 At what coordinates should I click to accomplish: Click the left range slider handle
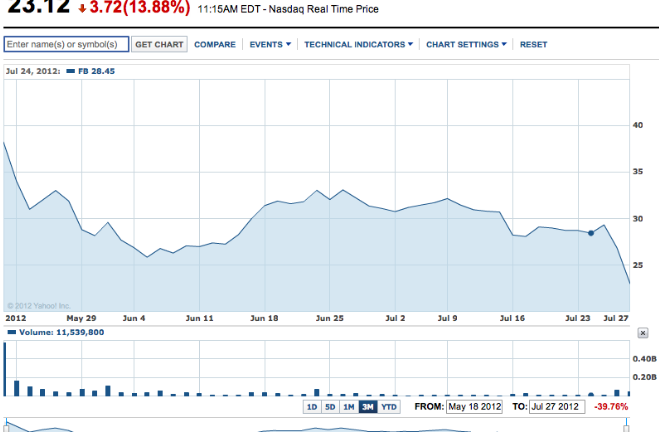coord(6,428)
